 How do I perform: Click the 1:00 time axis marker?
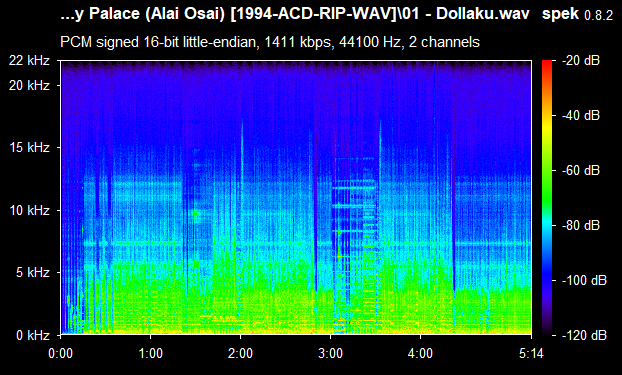[x=150, y=353]
